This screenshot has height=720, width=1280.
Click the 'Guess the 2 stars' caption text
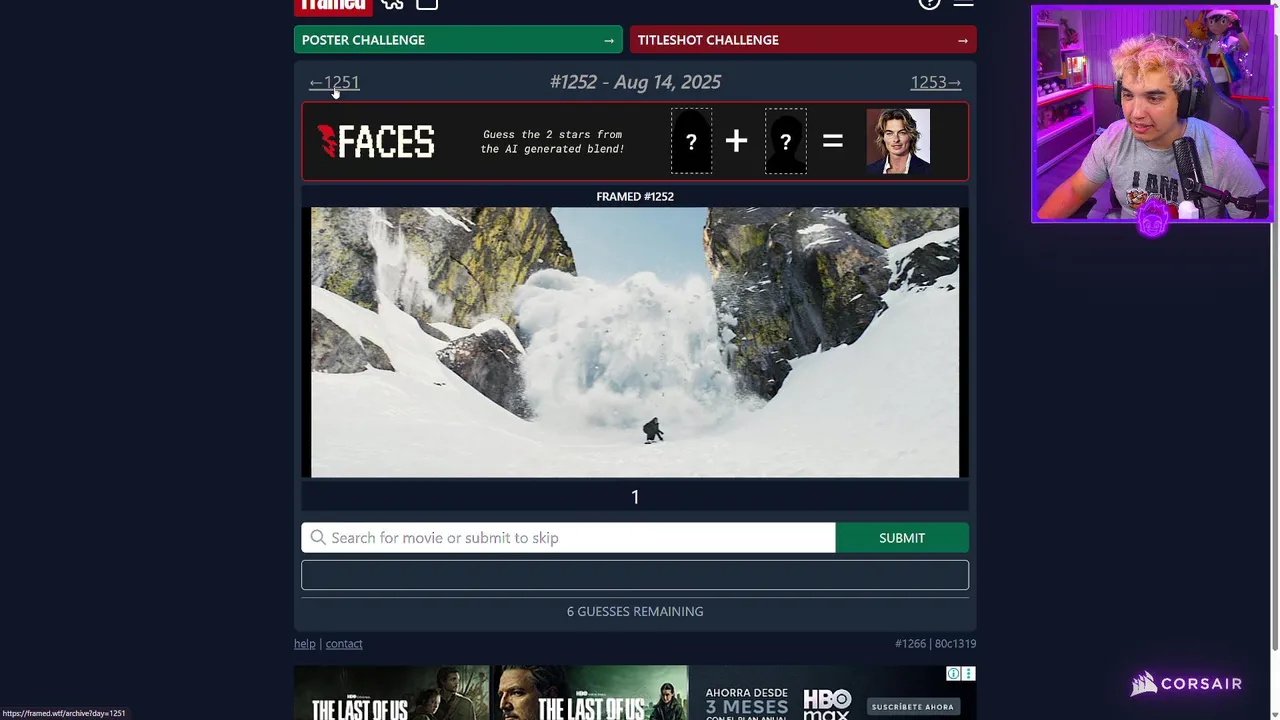point(552,141)
